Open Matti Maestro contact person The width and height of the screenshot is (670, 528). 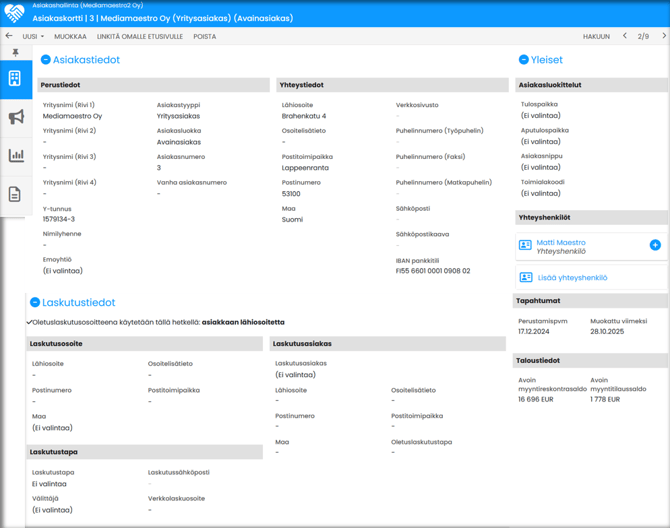point(561,243)
